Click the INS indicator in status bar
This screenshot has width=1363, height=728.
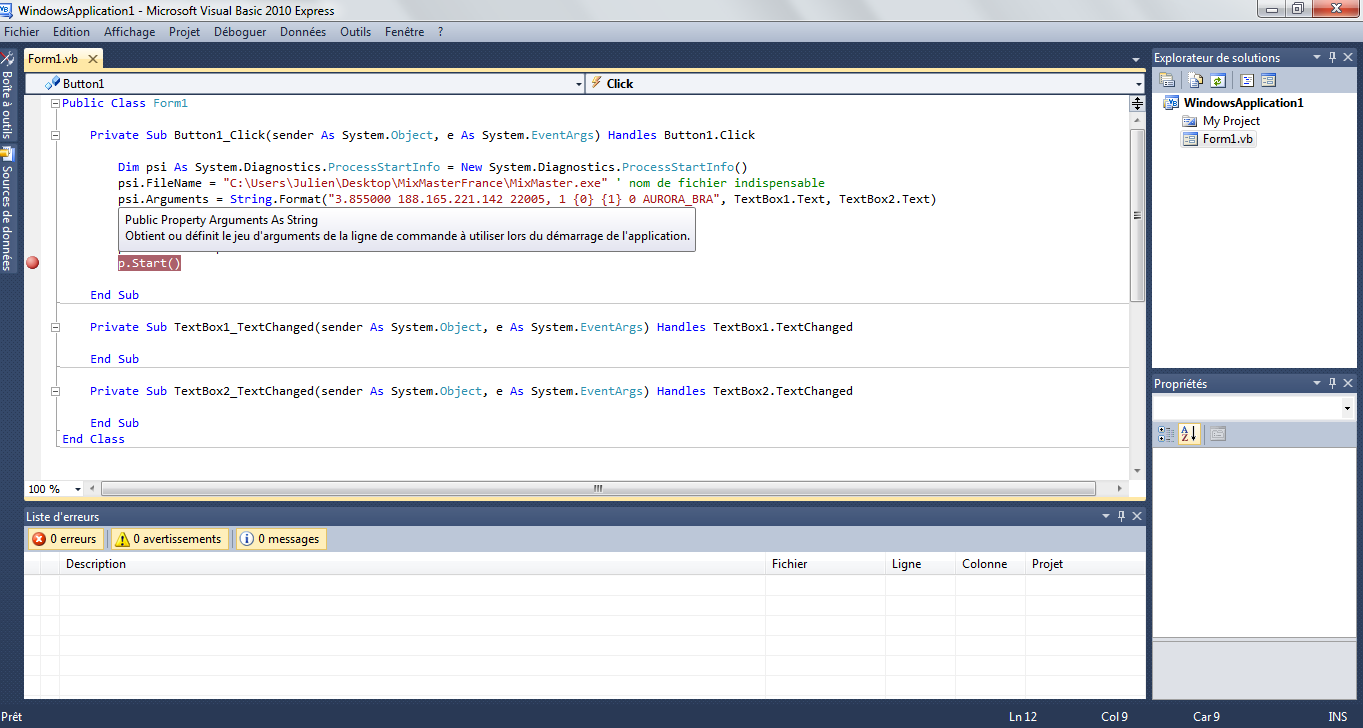[x=1337, y=716]
